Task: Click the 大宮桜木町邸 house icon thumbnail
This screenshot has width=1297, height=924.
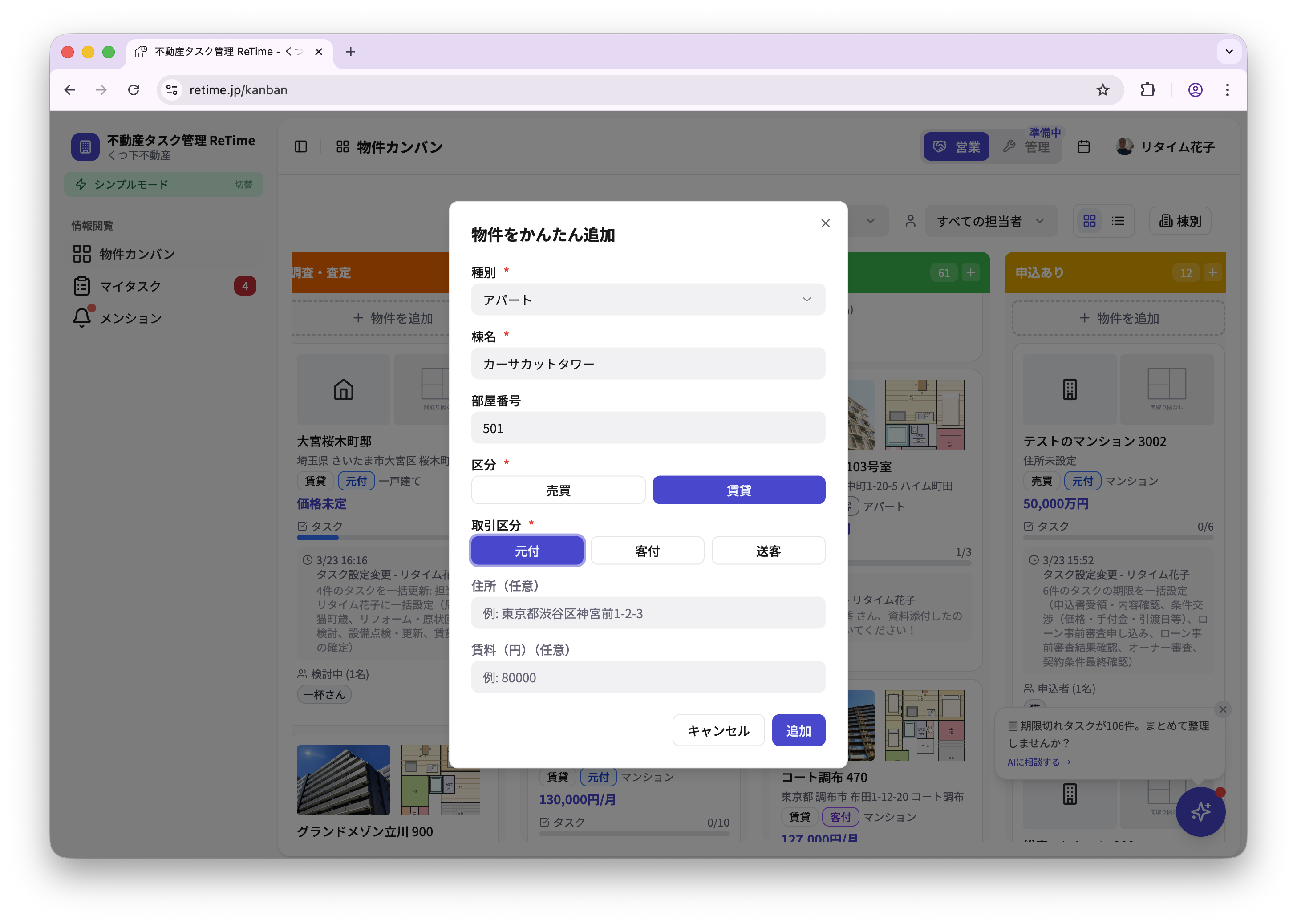Action: click(343, 390)
